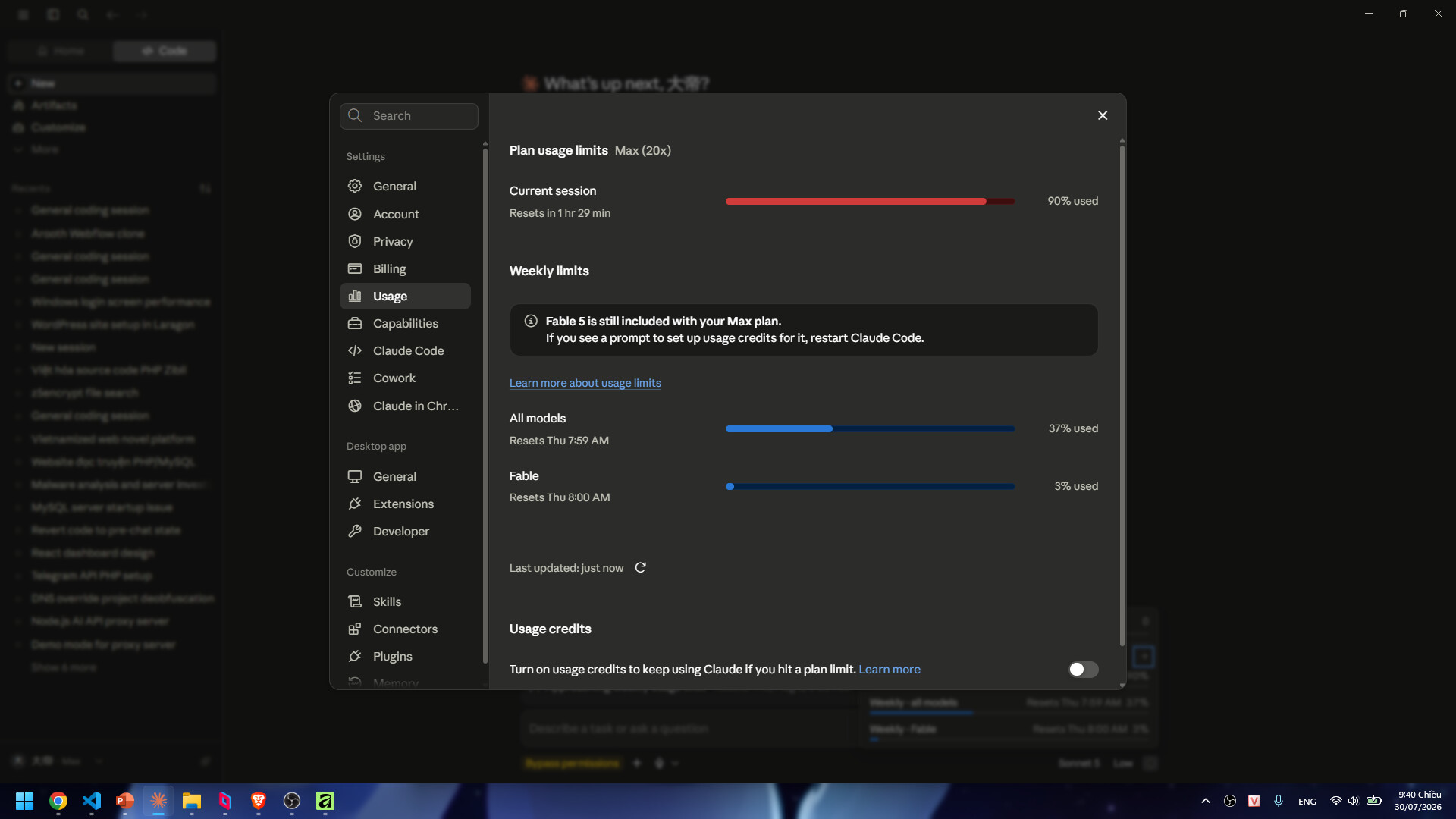The width and height of the screenshot is (1456, 819).
Task: Click the Fable weekly usage bar
Action: (870, 486)
